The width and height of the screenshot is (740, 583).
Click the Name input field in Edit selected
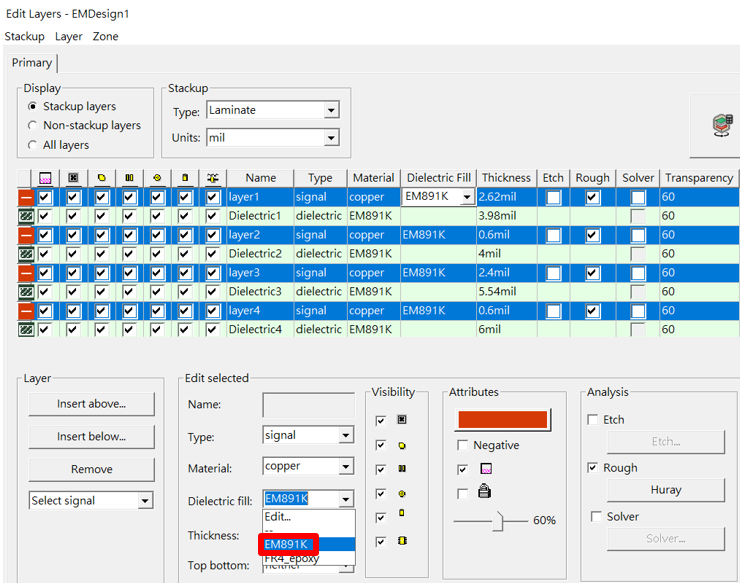(309, 405)
